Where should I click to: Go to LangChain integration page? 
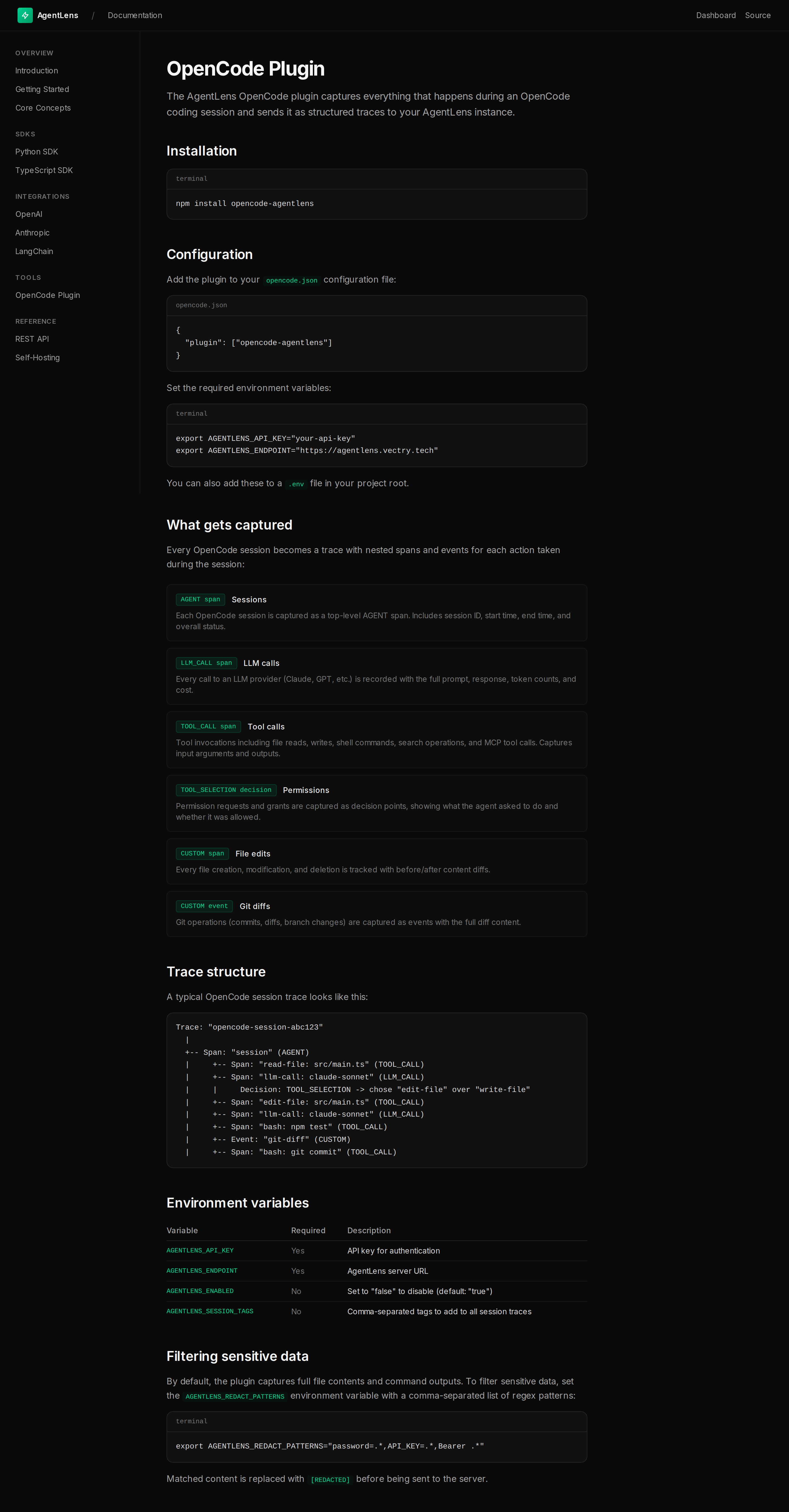click(34, 251)
